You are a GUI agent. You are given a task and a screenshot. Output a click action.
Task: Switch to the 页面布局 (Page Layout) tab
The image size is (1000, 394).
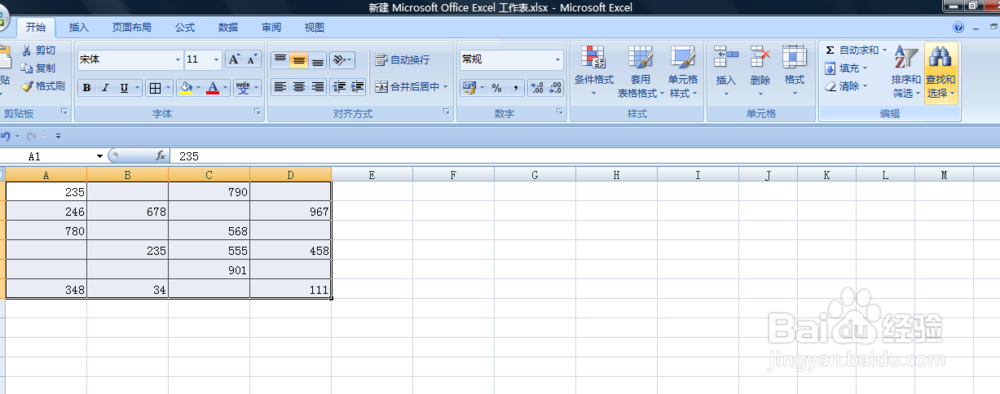[131, 27]
